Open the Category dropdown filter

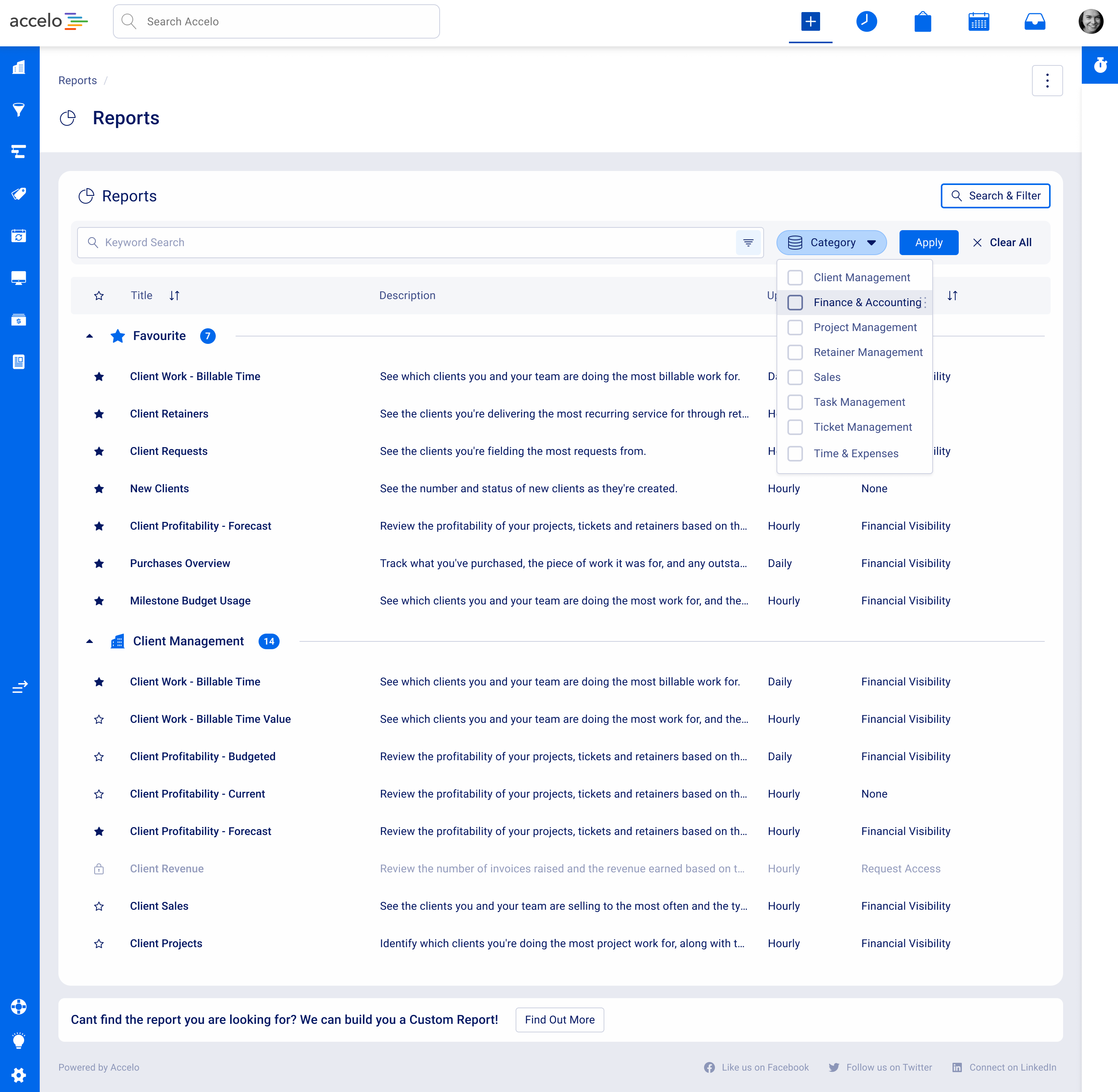[831, 243]
